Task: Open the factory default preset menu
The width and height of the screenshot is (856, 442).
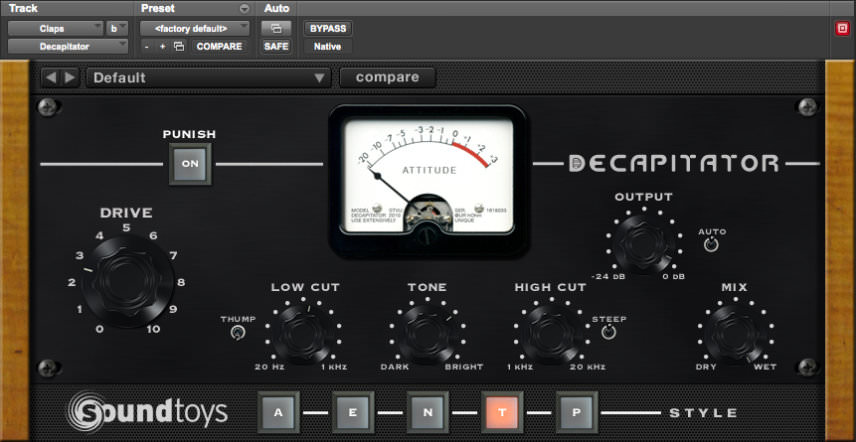Action: (195, 28)
